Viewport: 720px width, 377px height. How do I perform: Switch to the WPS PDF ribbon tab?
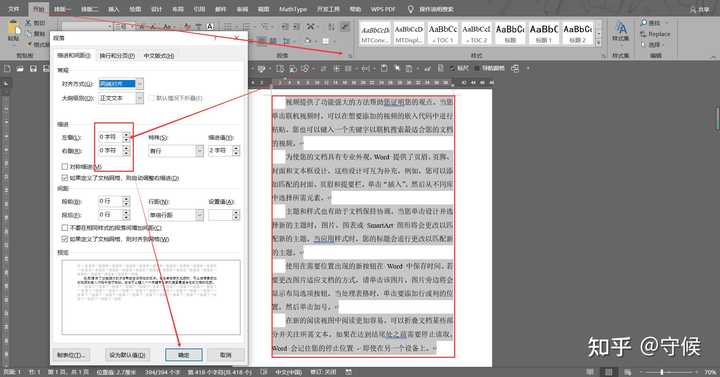(x=382, y=9)
